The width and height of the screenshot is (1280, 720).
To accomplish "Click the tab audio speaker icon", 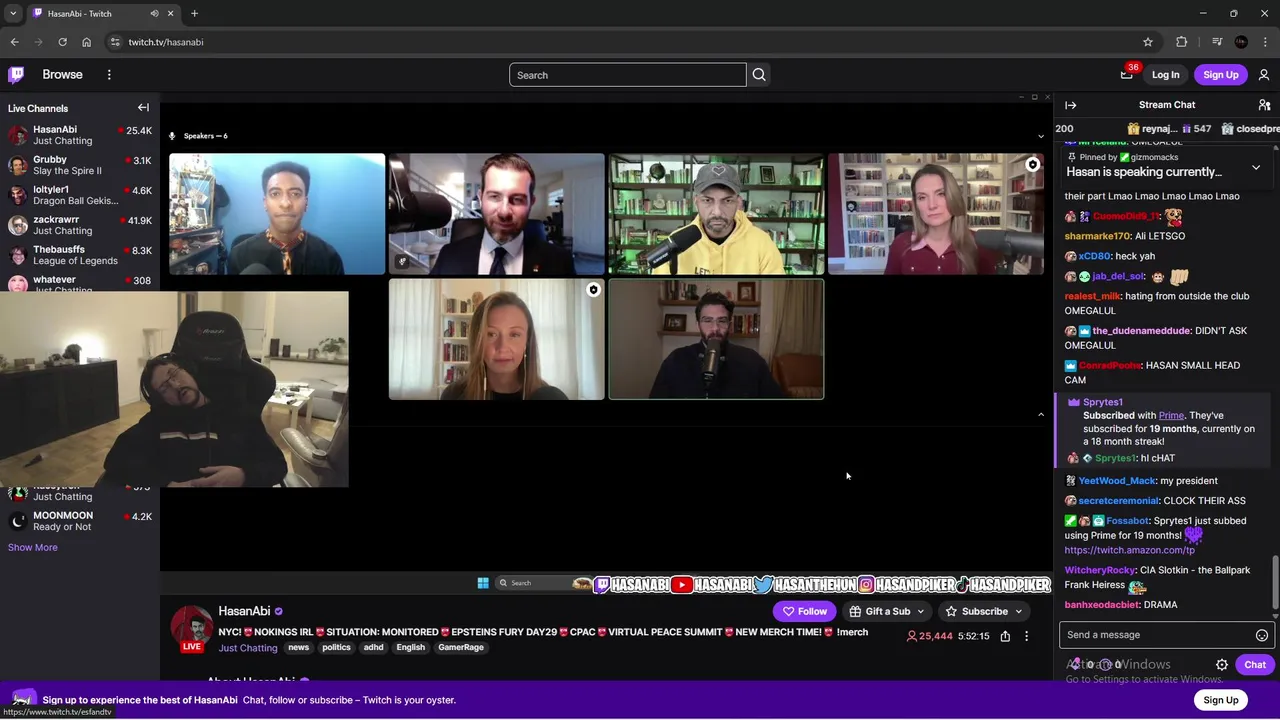I will click(x=154, y=14).
